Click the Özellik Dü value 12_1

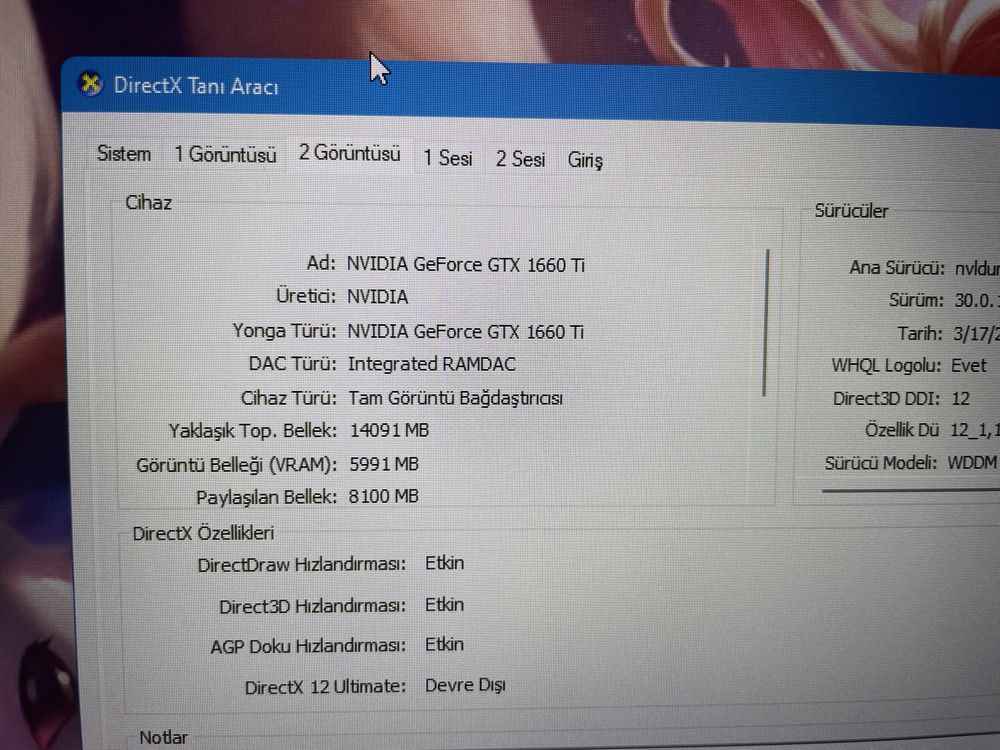(974, 430)
